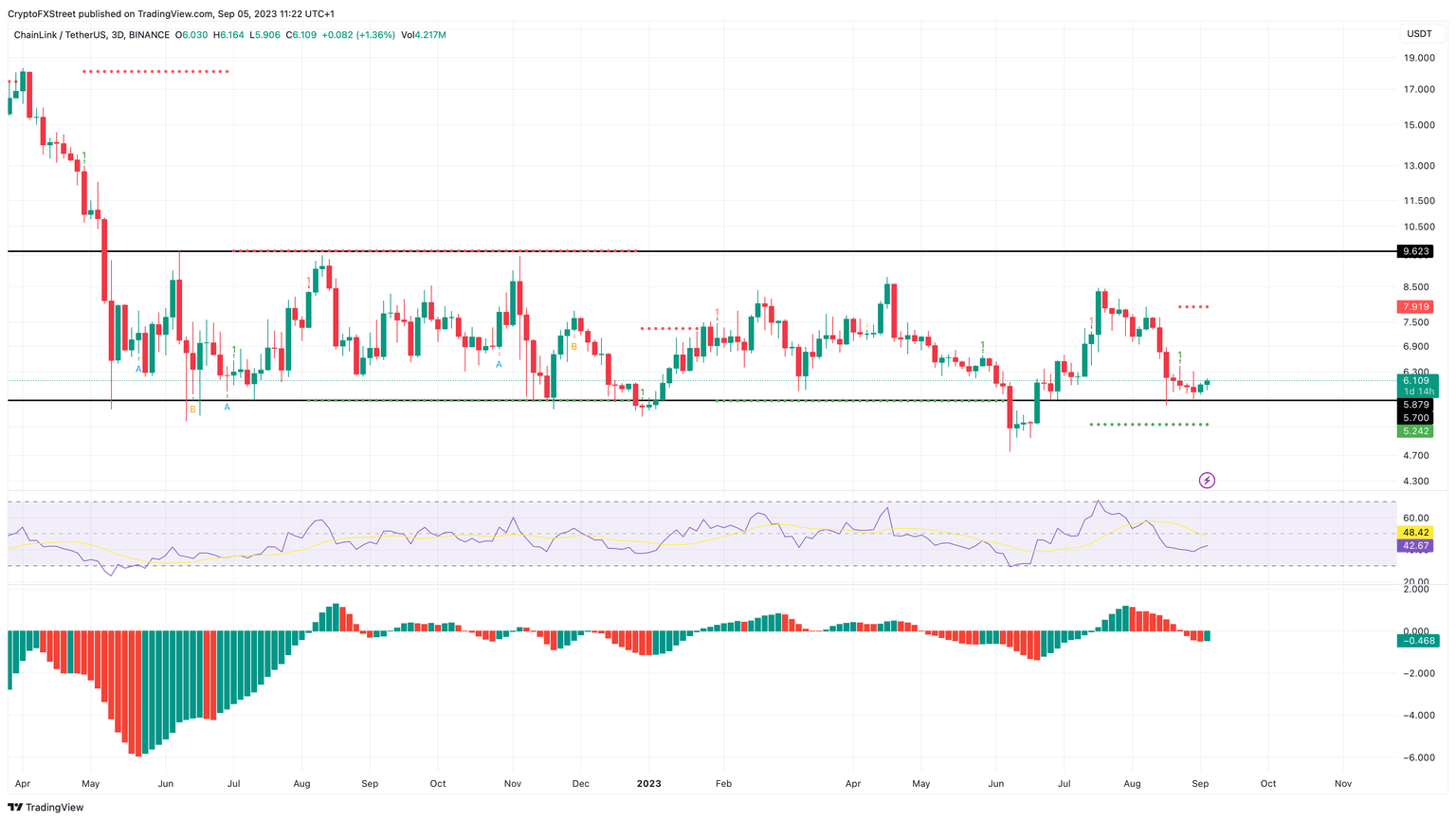
Task: Click the black 5.879 price level tag
Action: point(1418,402)
